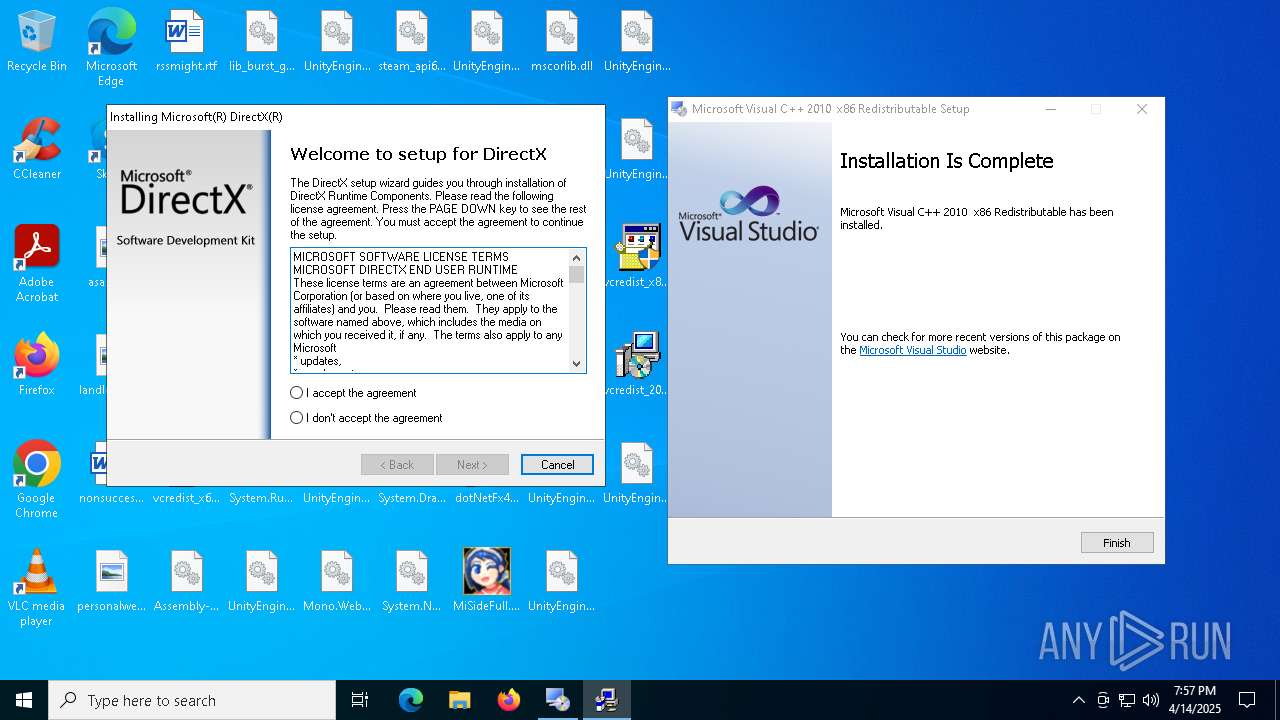Open the Windows Start menu
Screen dimensions: 1280x720
(24, 700)
